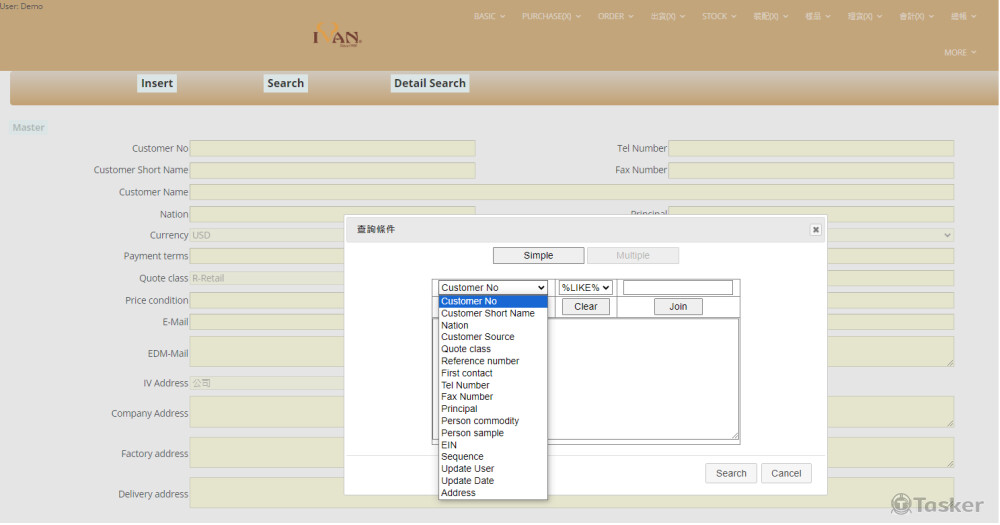Click the Join button
Screen dimensions: 1000x525
pyautogui.click(x=678, y=307)
